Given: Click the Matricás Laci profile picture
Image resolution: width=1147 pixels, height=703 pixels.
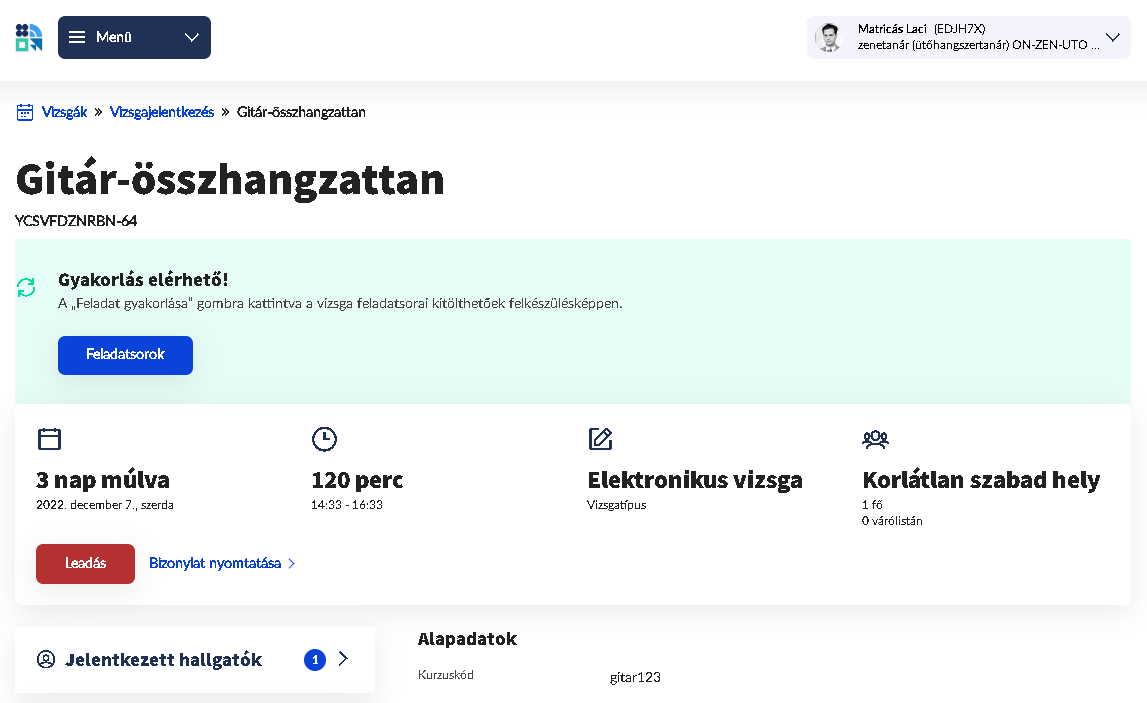Looking at the screenshot, I should pos(828,38).
